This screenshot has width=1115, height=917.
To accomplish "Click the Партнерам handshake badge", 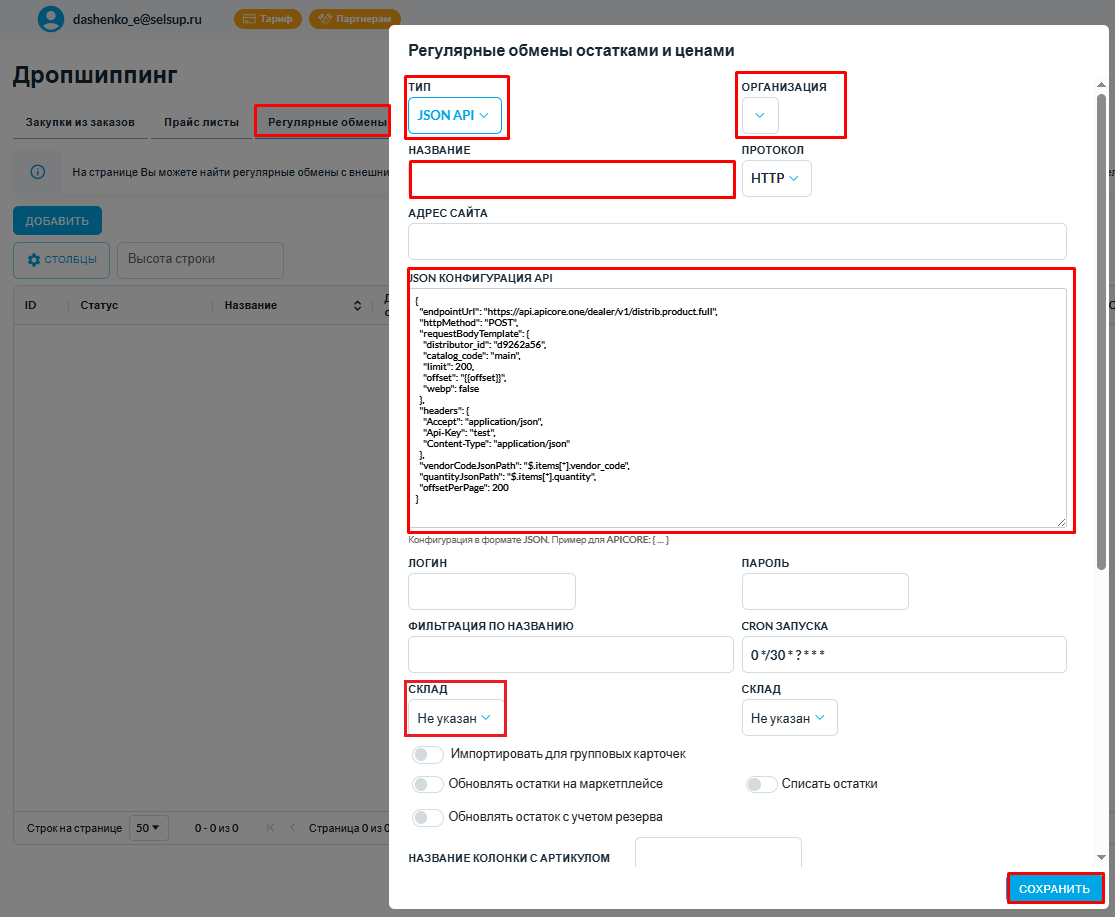I will (x=354, y=19).
